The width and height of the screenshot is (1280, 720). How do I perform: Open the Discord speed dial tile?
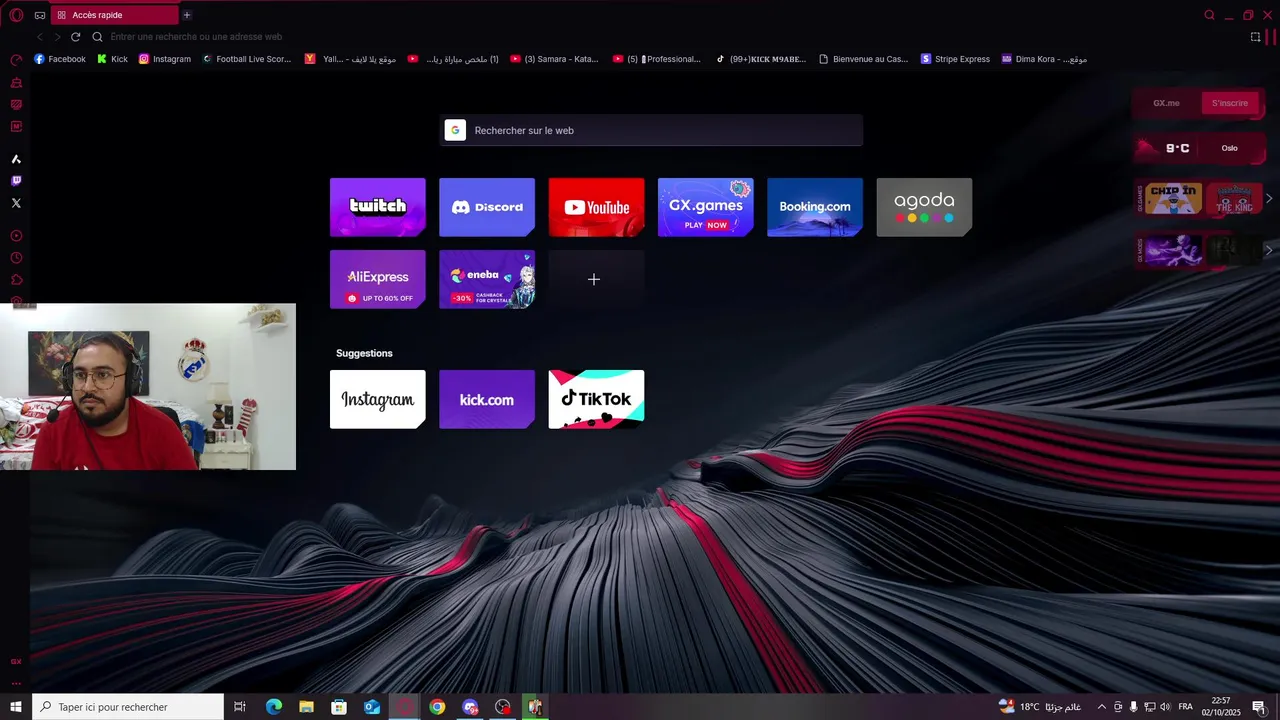point(487,207)
